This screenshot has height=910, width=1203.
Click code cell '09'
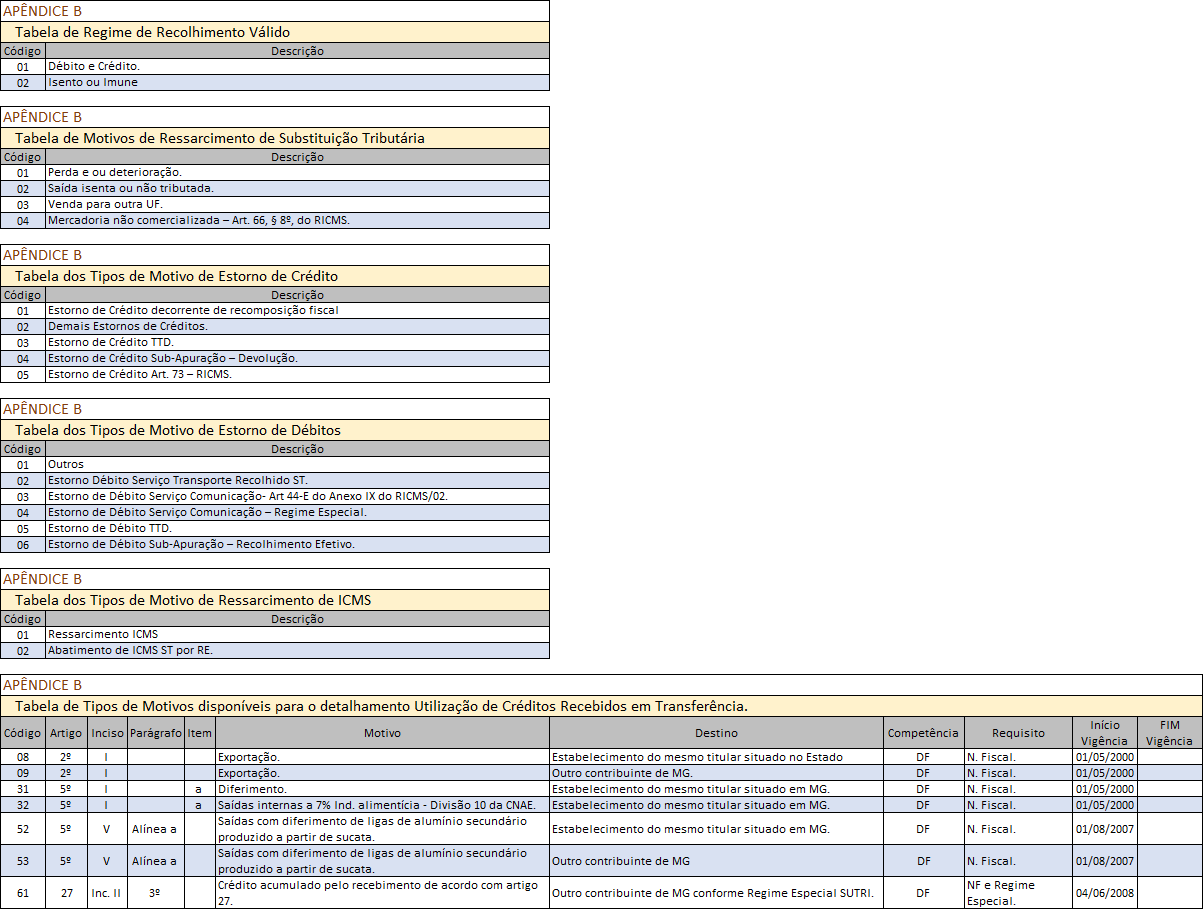pyautogui.click(x=23, y=773)
